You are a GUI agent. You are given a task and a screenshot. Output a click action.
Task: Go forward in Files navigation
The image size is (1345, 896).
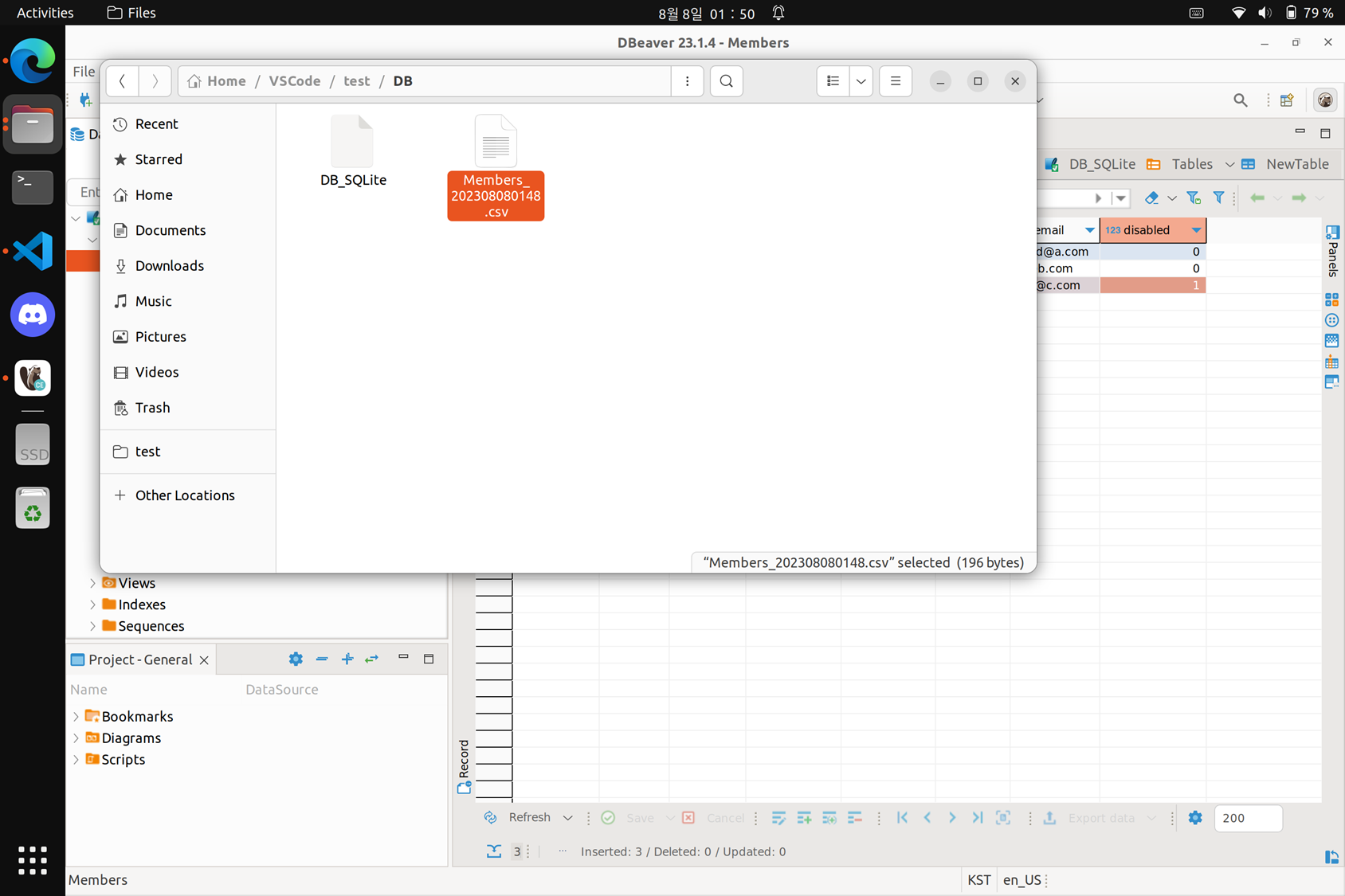155,81
